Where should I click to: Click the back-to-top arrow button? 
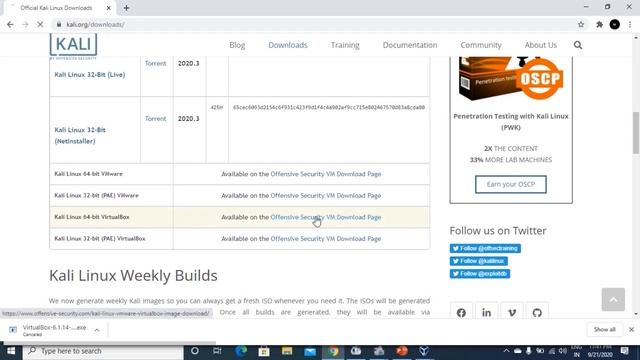click(613, 300)
